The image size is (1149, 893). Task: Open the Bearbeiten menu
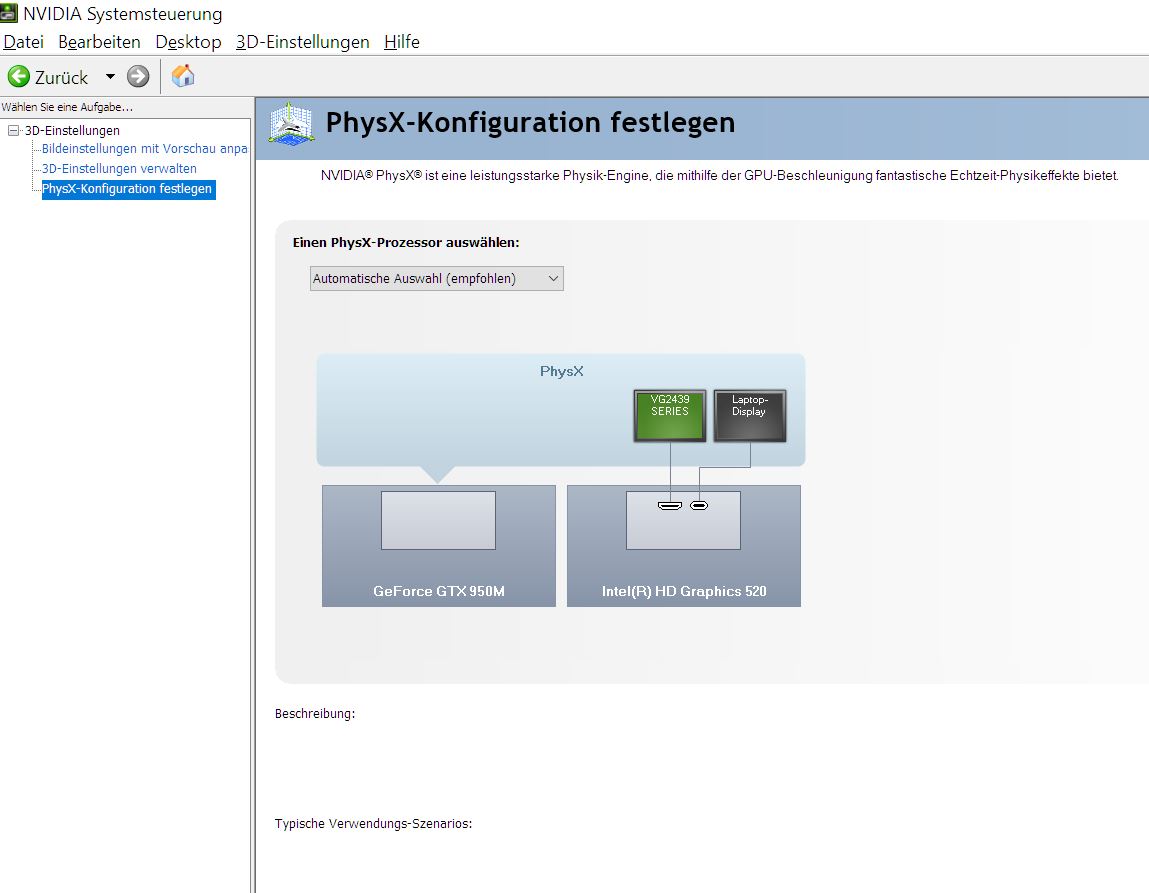[99, 42]
